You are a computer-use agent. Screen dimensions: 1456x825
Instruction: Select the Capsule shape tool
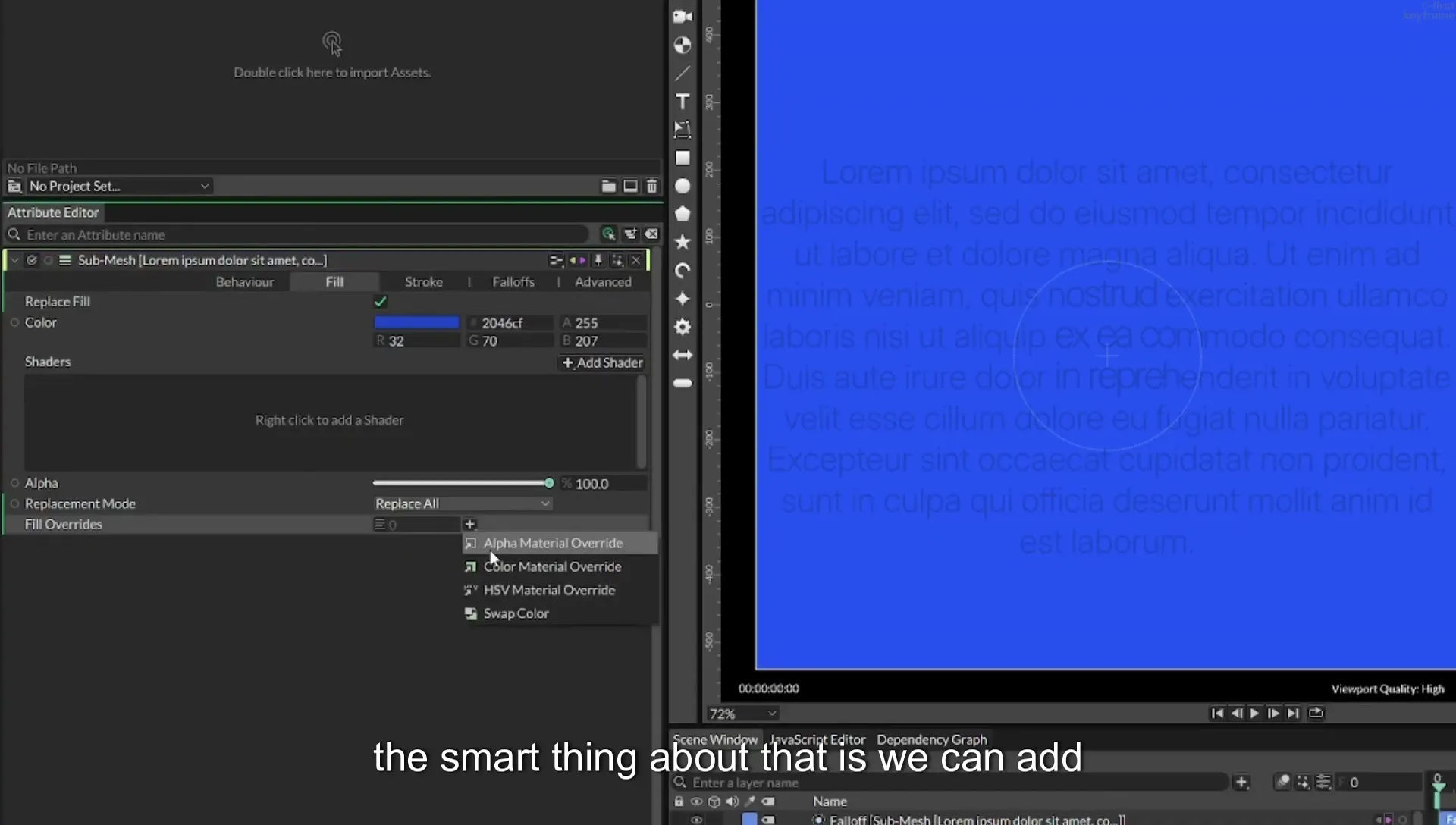click(682, 383)
